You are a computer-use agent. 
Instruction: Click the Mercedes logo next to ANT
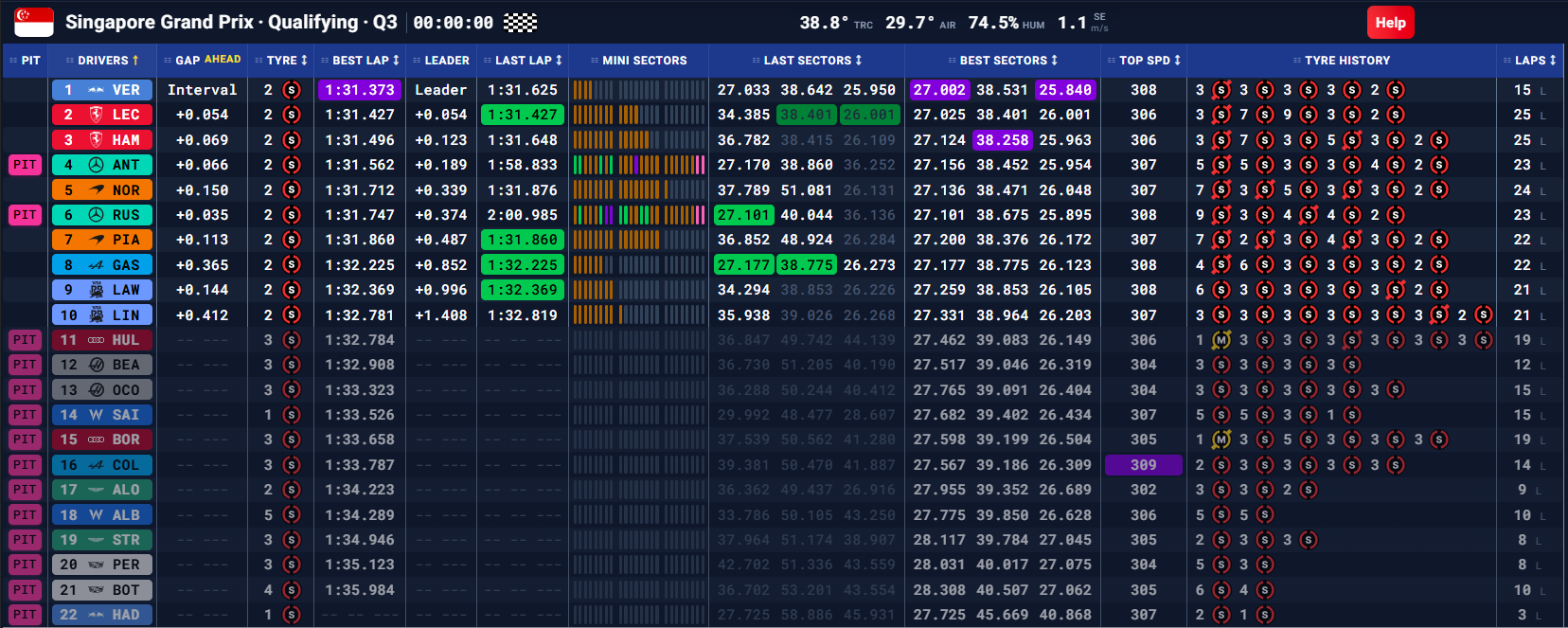coord(96,165)
